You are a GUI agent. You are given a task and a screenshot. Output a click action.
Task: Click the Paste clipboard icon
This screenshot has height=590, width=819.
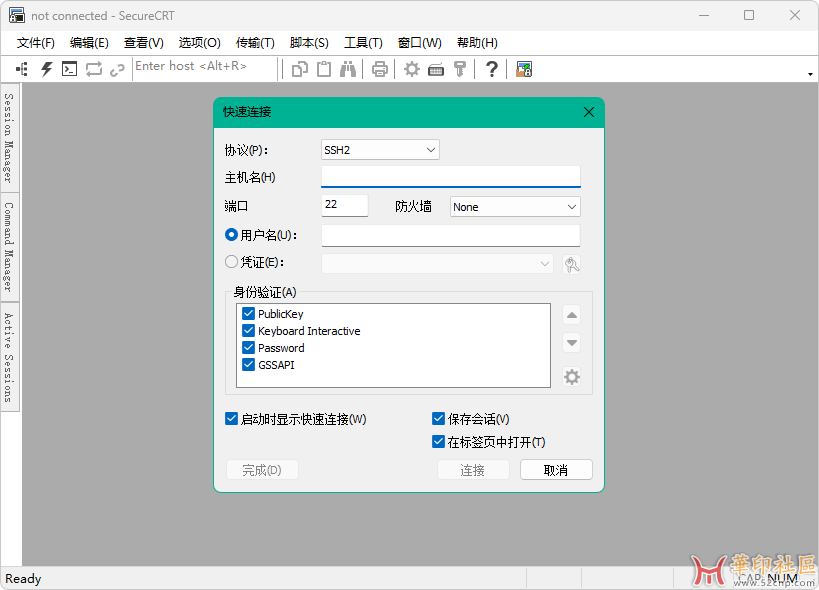324,69
